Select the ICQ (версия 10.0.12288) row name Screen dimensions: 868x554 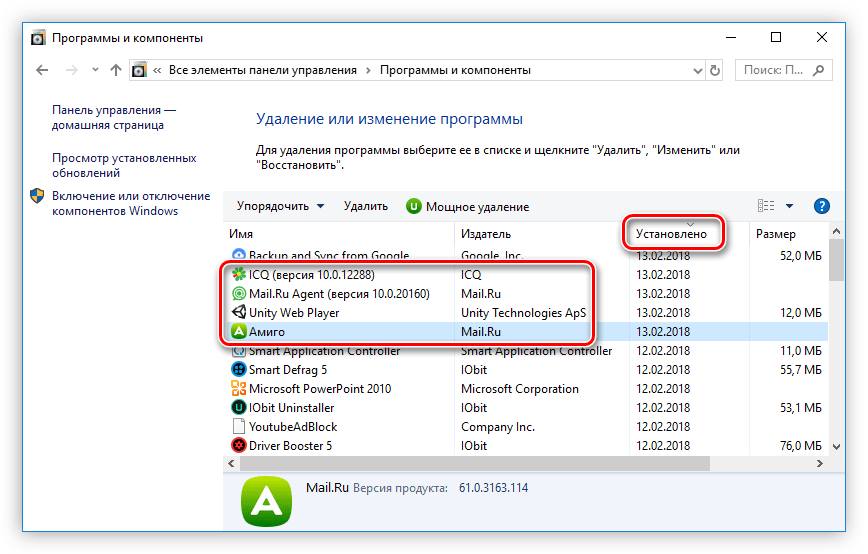pyautogui.click(x=312, y=275)
